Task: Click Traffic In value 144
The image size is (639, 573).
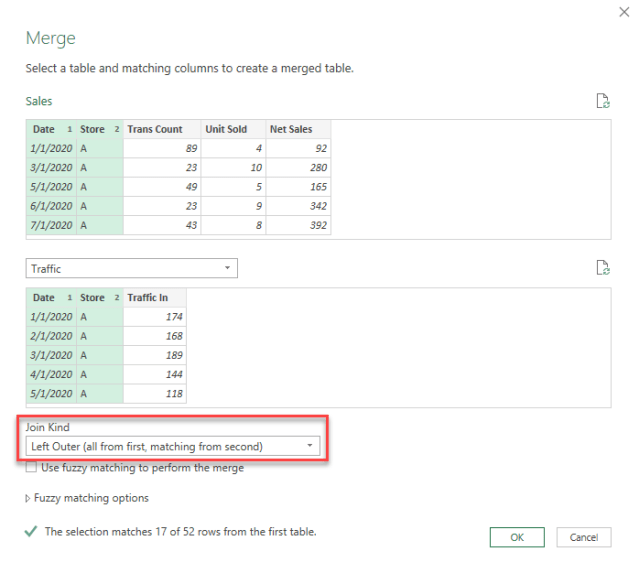Action: click(x=155, y=374)
